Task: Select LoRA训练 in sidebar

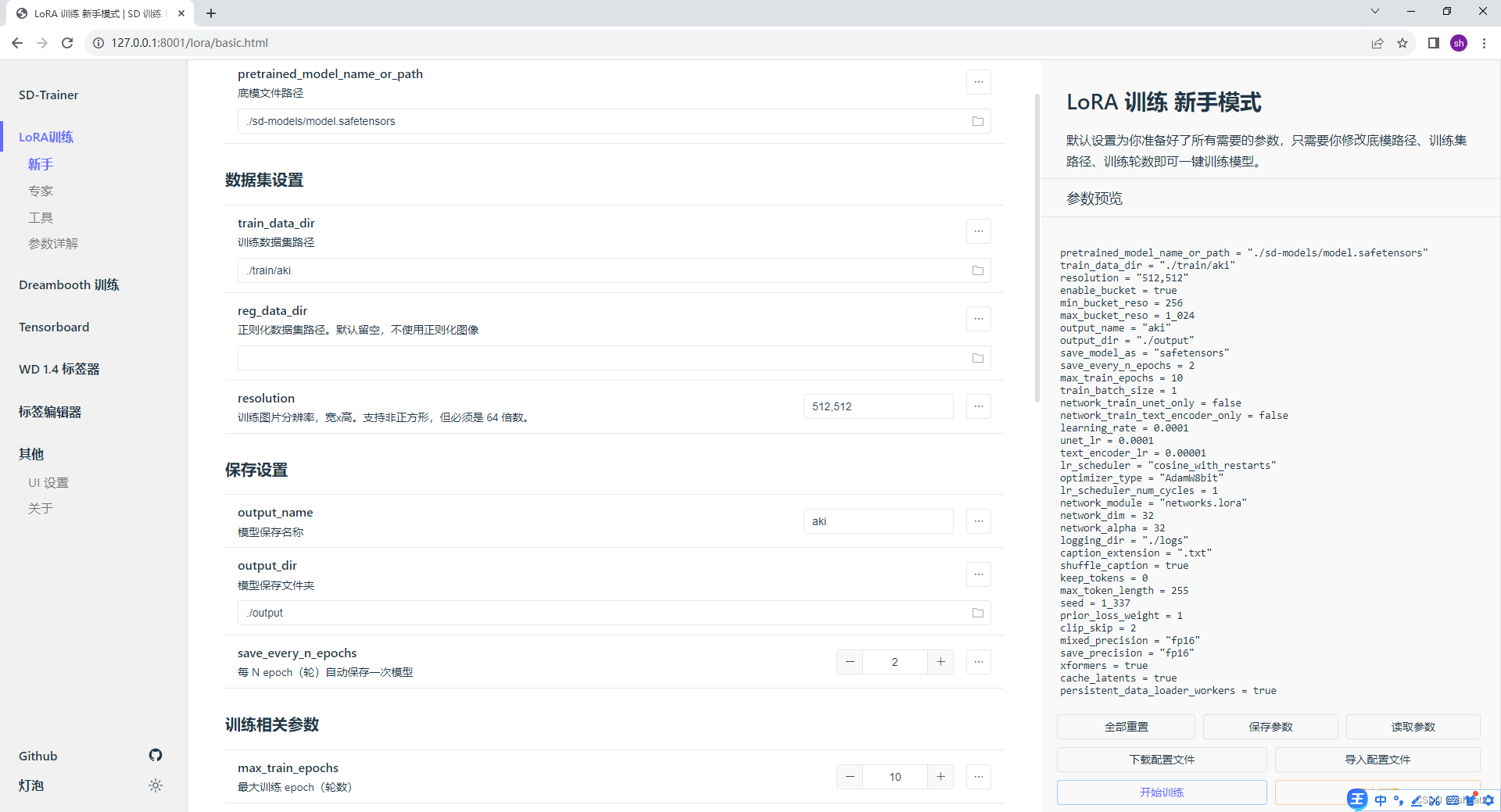Action: tap(46, 137)
